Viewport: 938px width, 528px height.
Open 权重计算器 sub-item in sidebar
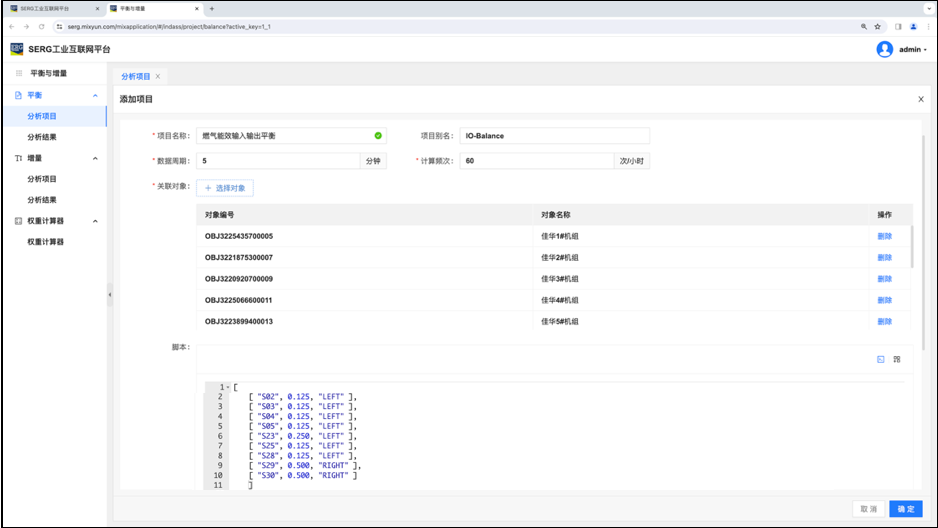click(46, 242)
